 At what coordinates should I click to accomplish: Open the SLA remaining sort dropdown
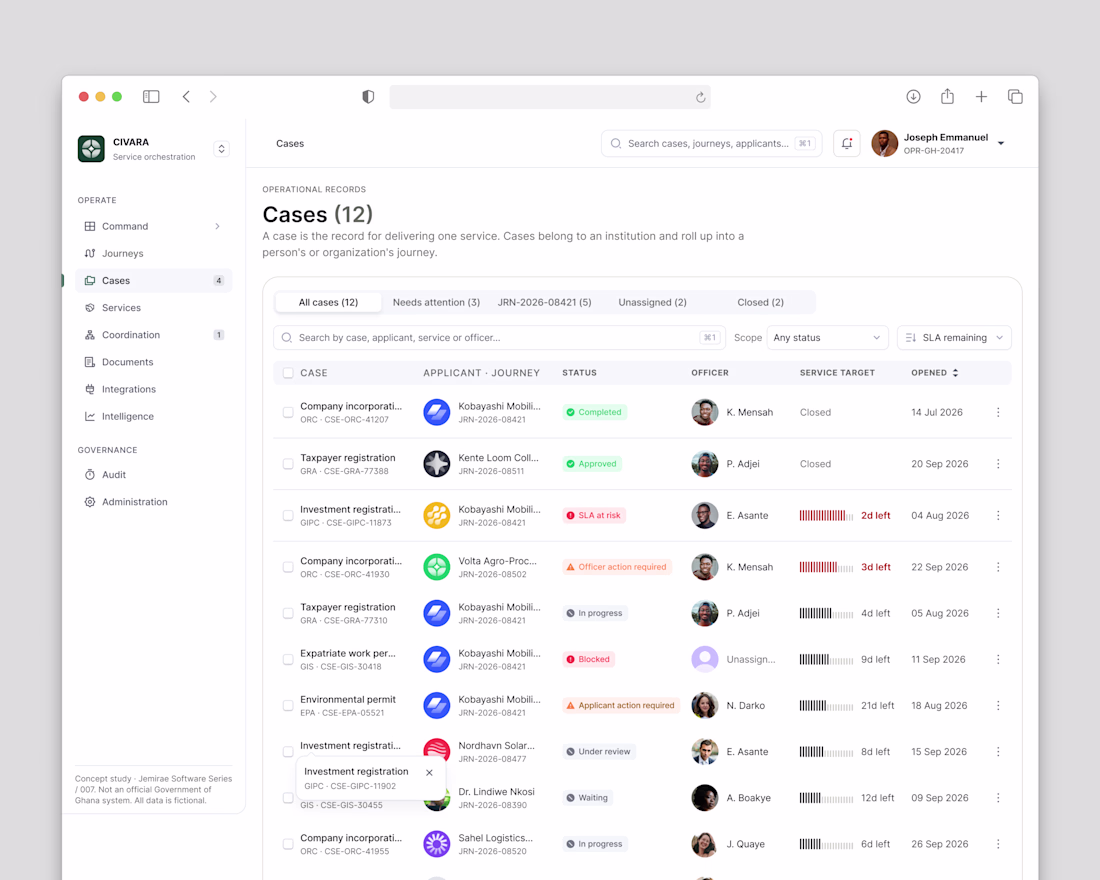tap(954, 338)
